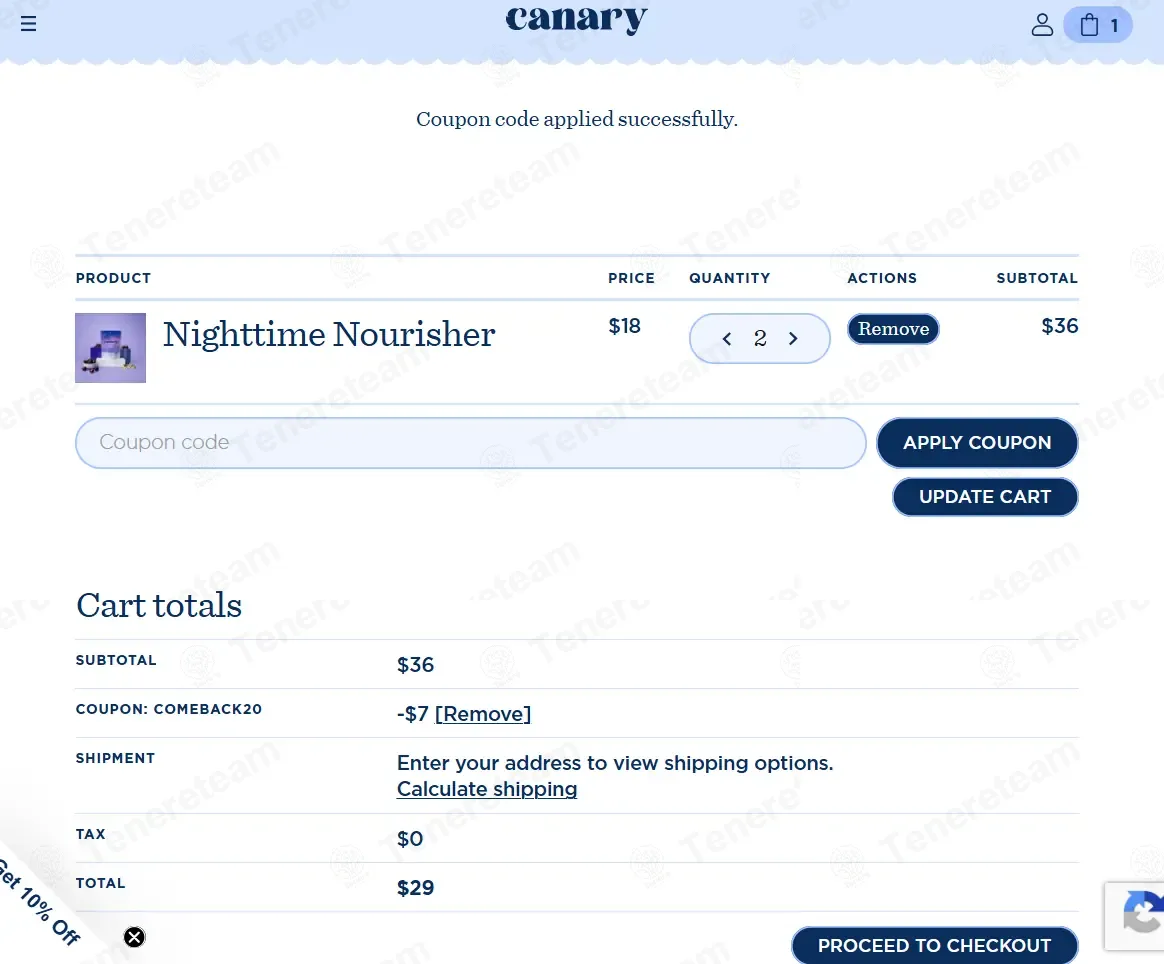Click the Apply Coupon button
Viewport: 1164px width, 964px height.
[977, 443]
